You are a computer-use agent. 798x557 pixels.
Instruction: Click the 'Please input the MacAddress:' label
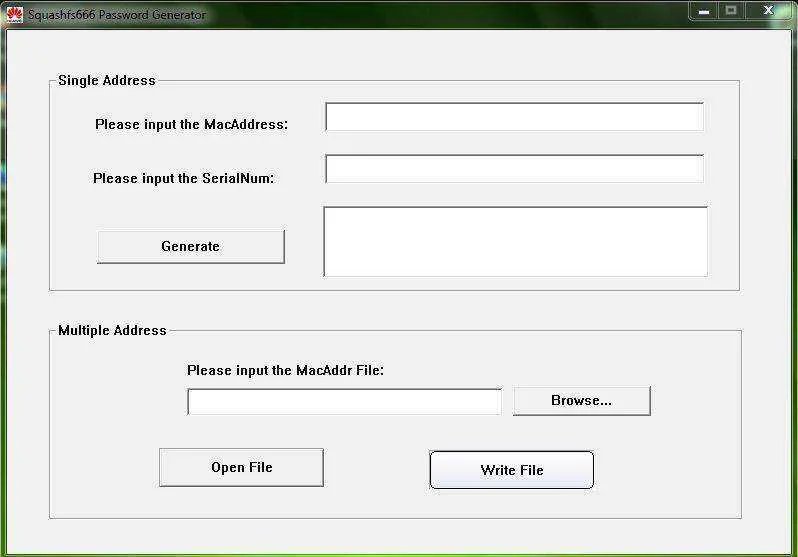tap(191, 124)
